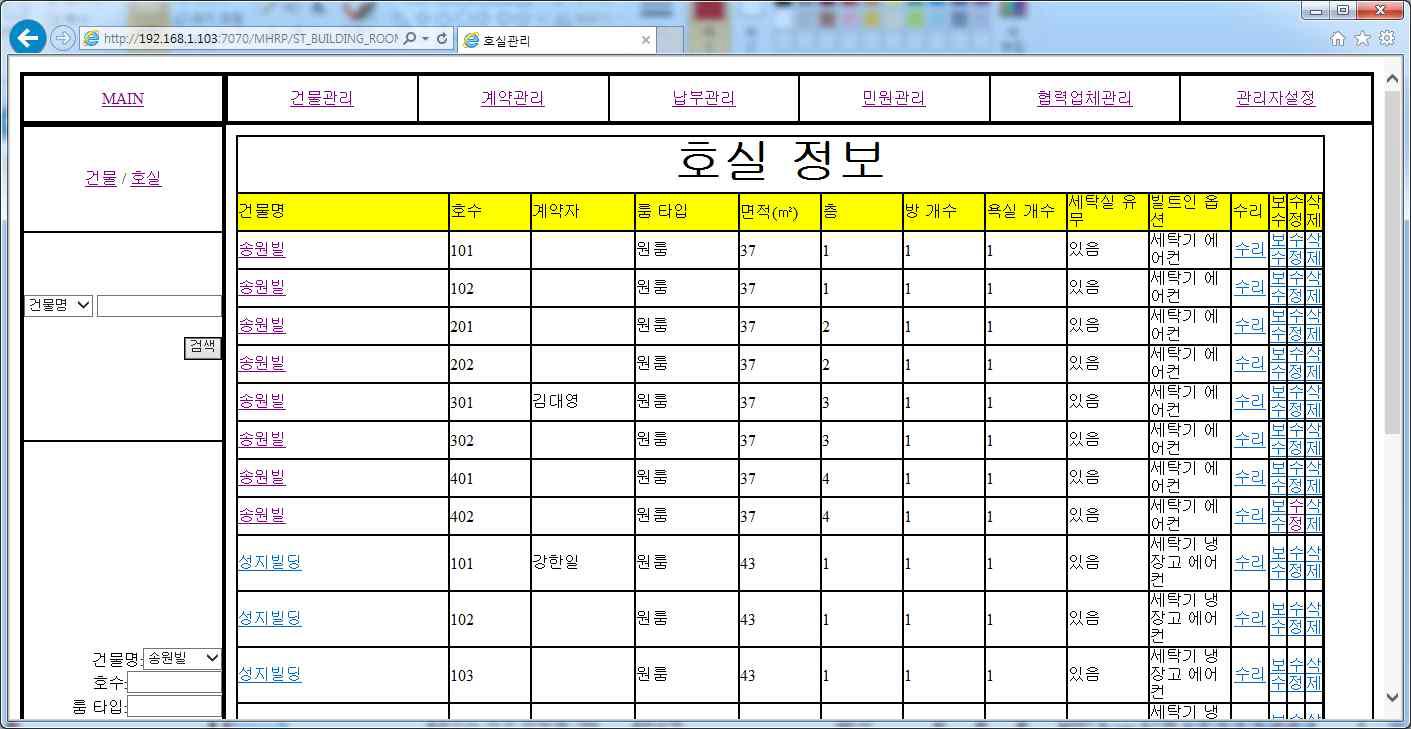Click 삭제 link in 송원빌 402 row

(1314, 516)
